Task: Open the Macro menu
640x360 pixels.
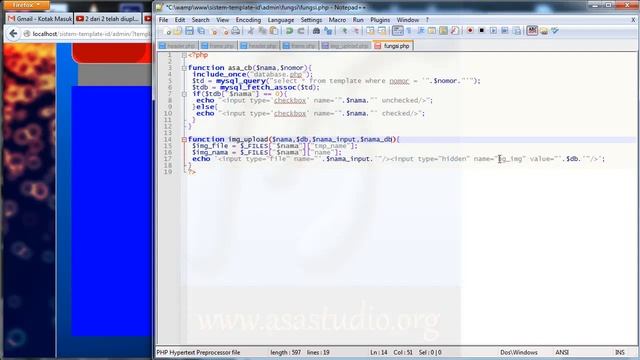Action: click(x=337, y=20)
